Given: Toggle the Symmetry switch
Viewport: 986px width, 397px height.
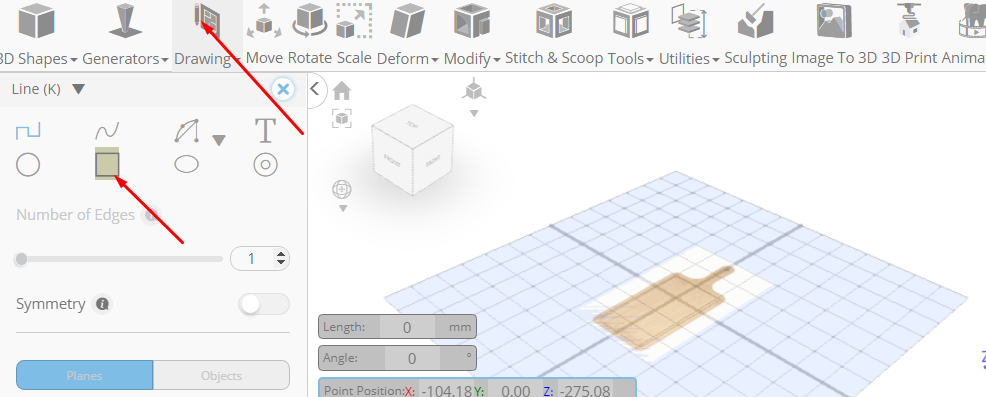Looking at the screenshot, I should pyautogui.click(x=264, y=305).
